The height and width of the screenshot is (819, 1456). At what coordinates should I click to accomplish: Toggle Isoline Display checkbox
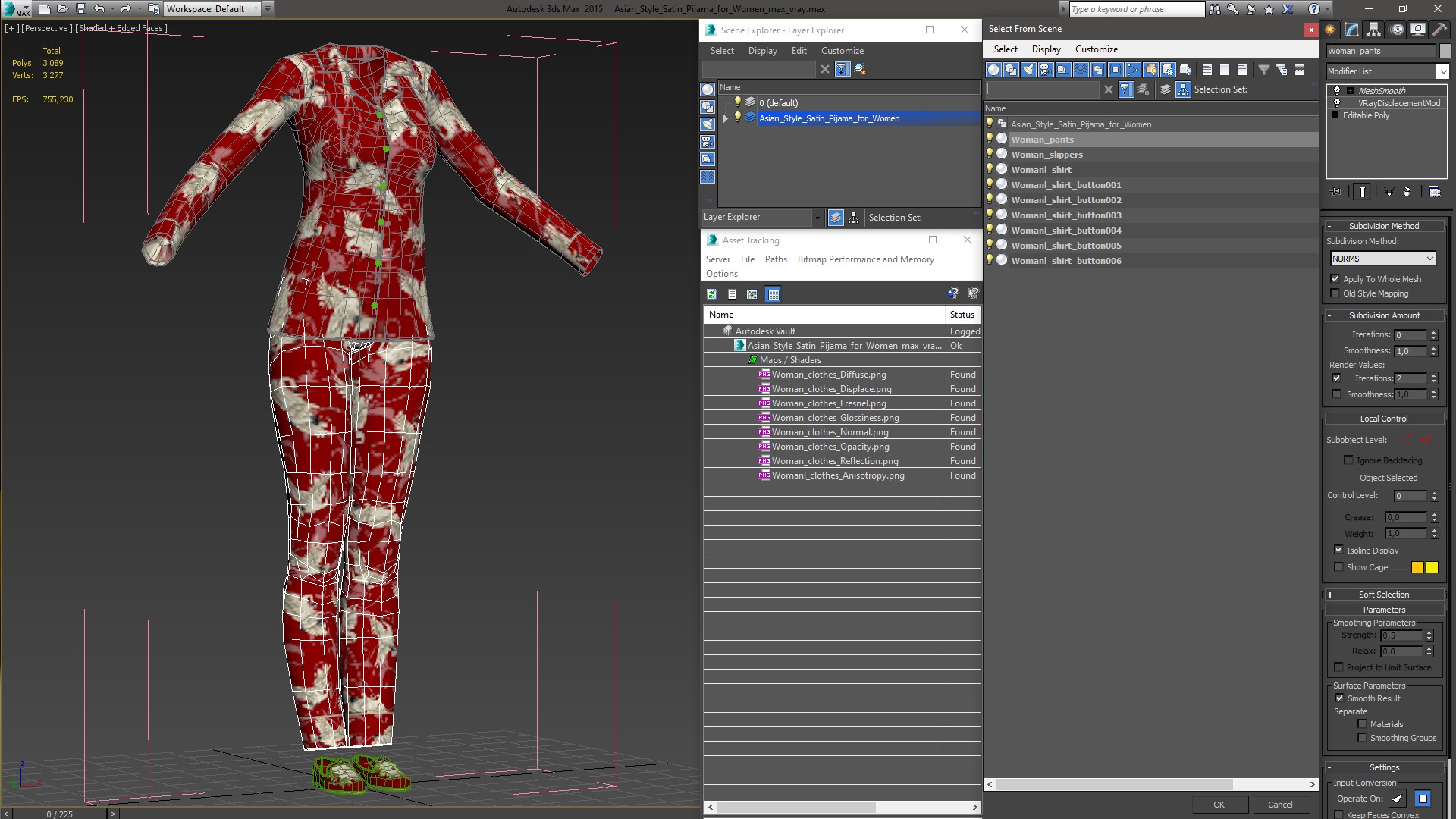coord(1338,551)
